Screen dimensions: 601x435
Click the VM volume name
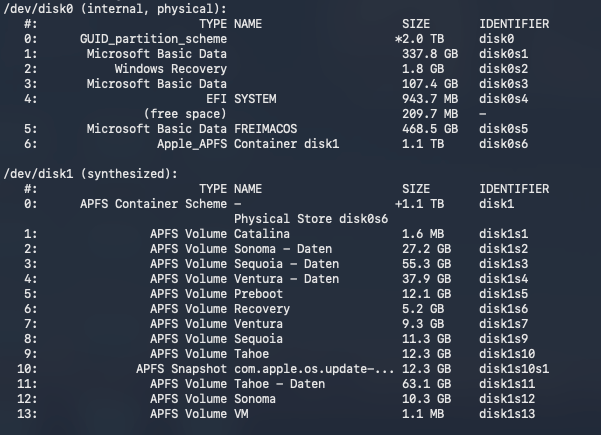click(x=241, y=414)
